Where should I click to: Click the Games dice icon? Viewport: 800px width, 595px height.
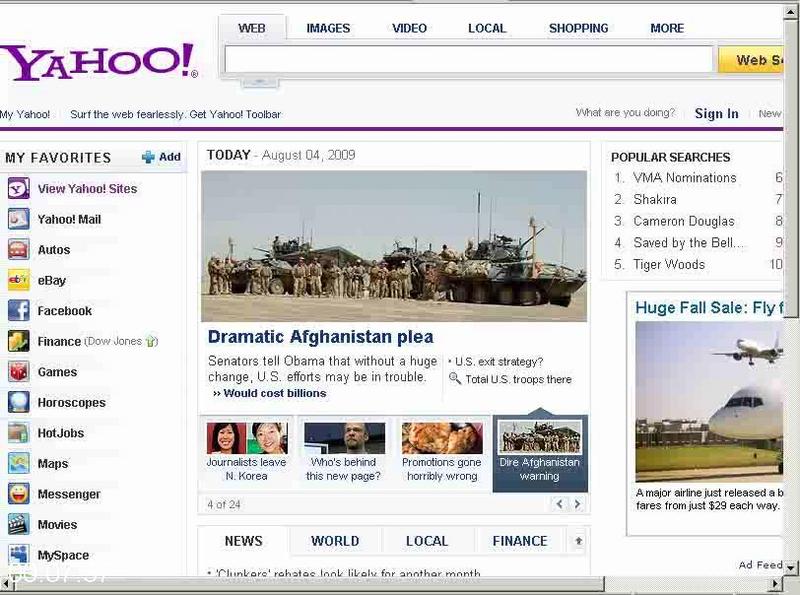18,372
